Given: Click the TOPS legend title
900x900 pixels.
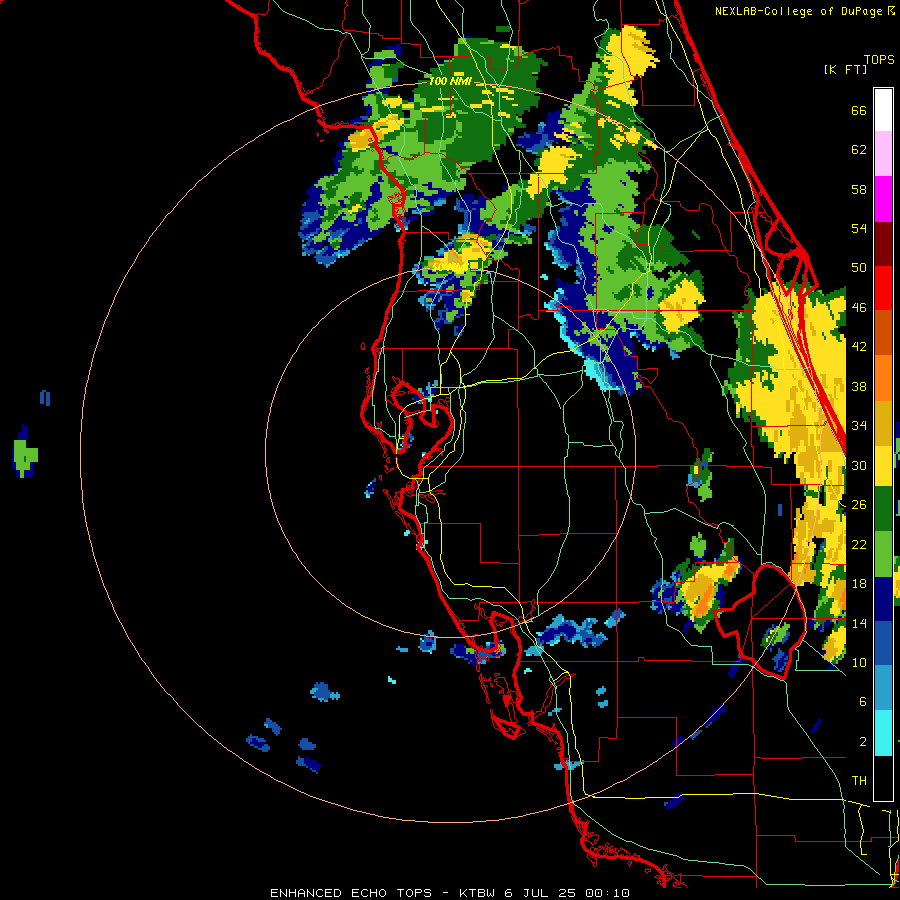Looking at the screenshot, I should click(x=879, y=60).
